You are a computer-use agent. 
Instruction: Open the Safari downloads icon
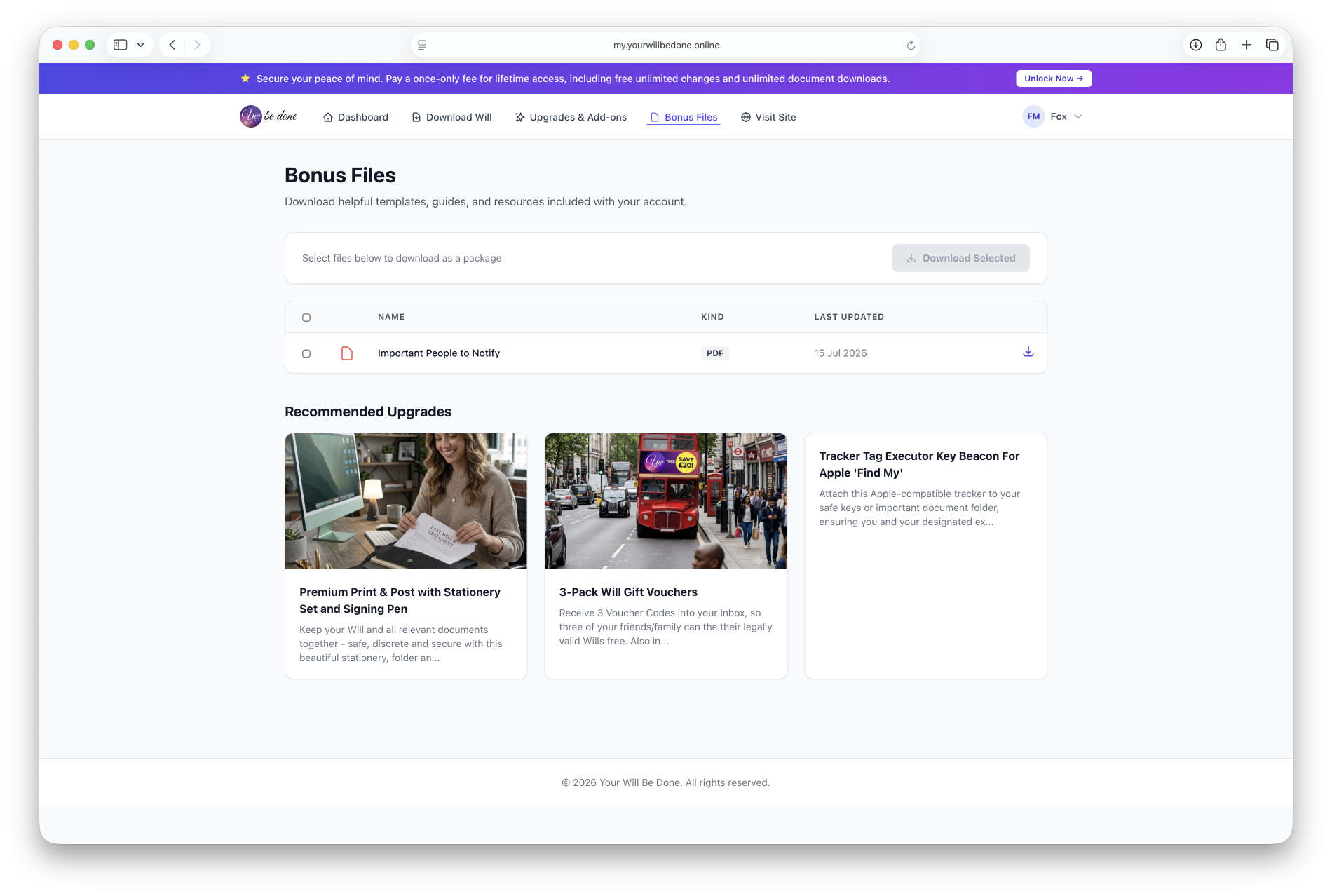click(1196, 45)
